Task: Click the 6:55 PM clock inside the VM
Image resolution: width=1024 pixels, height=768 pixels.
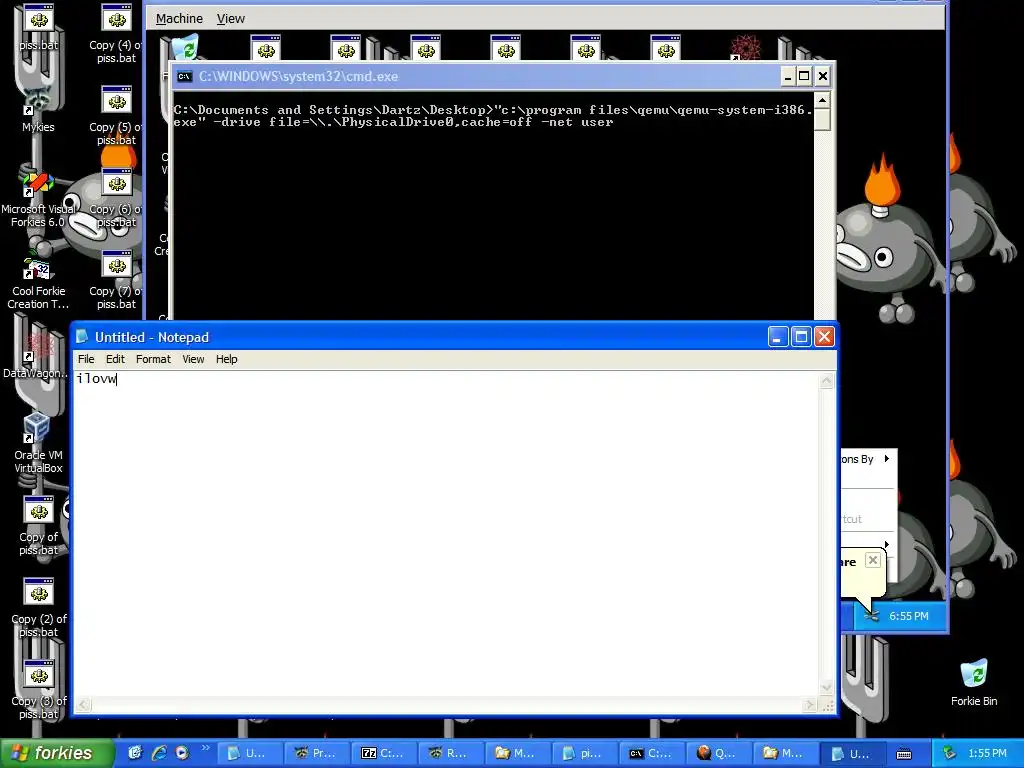Action: (908, 616)
